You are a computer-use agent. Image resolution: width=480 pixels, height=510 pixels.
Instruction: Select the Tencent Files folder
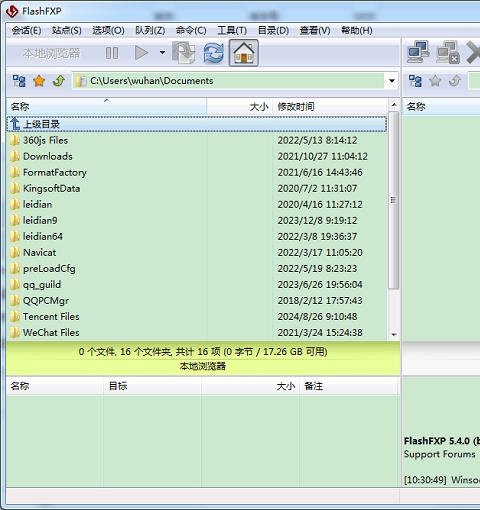(x=197, y=316)
